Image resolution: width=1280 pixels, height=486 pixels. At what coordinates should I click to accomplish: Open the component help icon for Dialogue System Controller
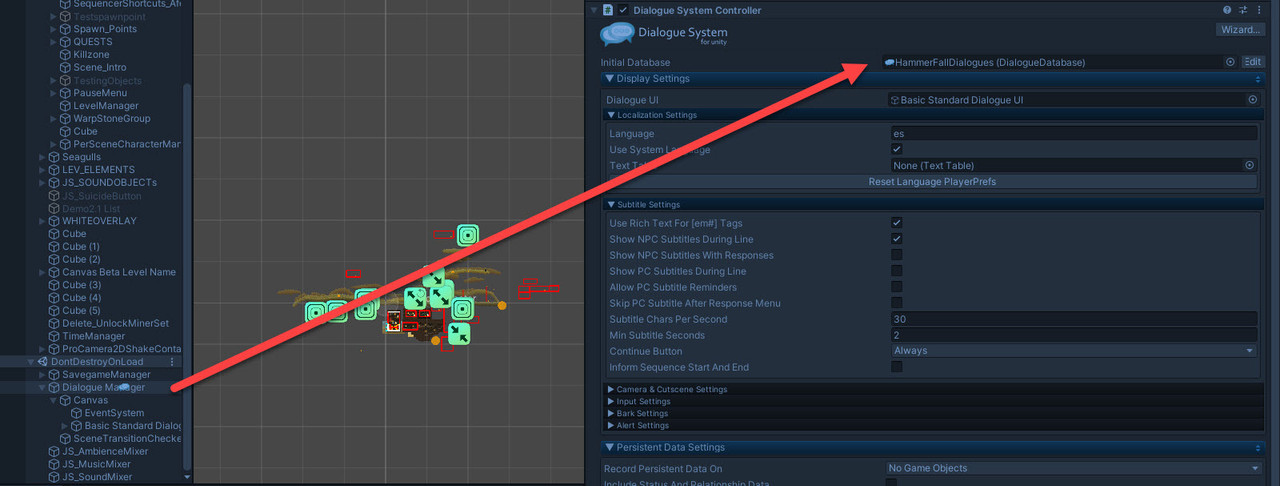point(1227,10)
